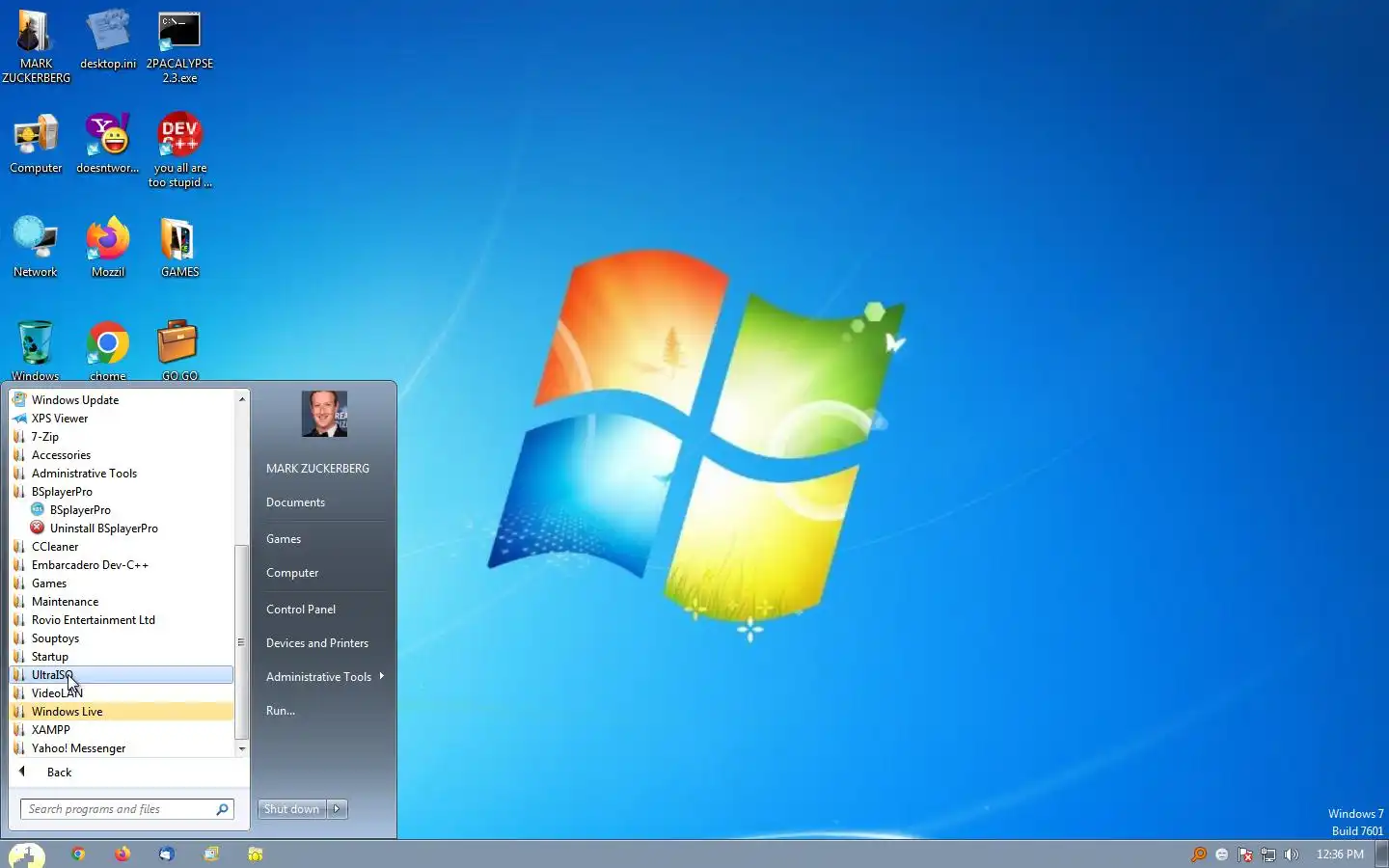The height and width of the screenshot is (868, 1389).
Task: Expand the Rovio Entertainment Ltd folder
Action: [122, 620]
